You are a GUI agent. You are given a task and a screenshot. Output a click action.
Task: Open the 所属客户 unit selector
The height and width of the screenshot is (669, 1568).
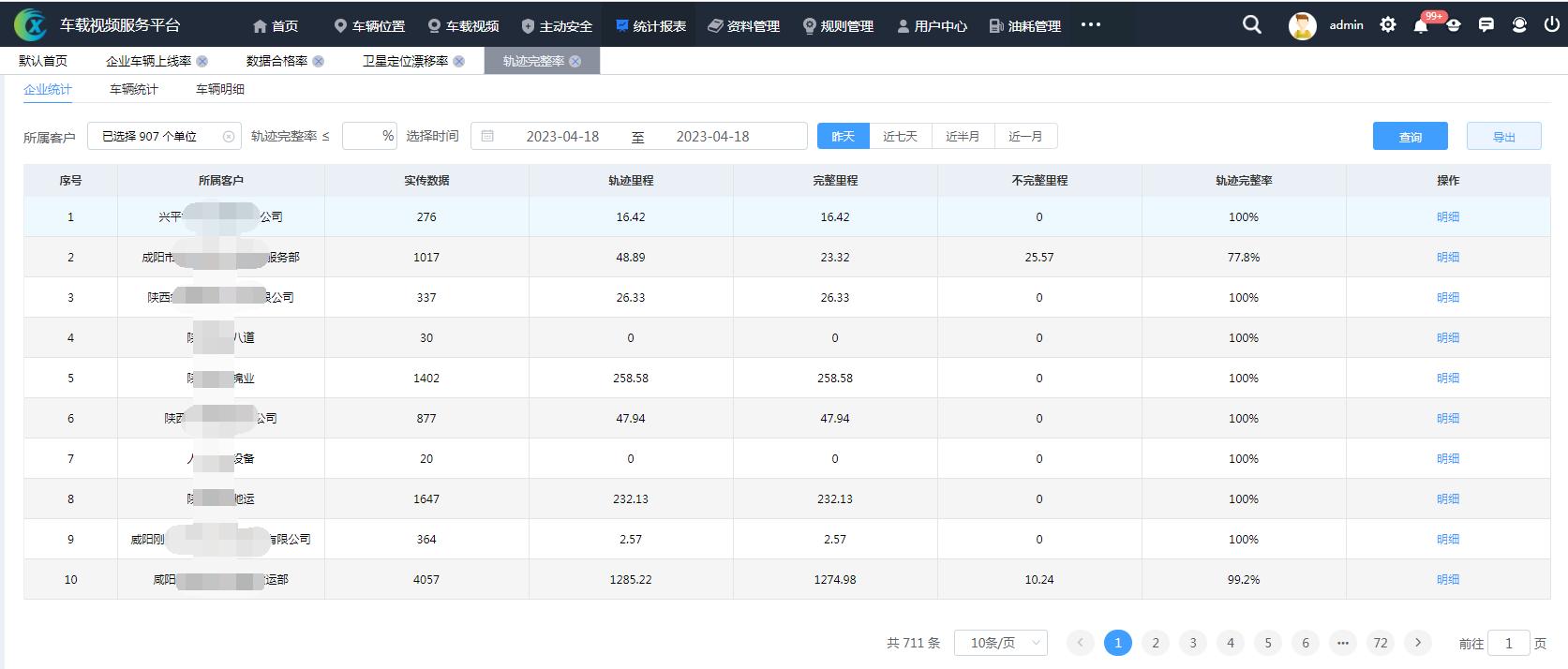tap(164, 136)
